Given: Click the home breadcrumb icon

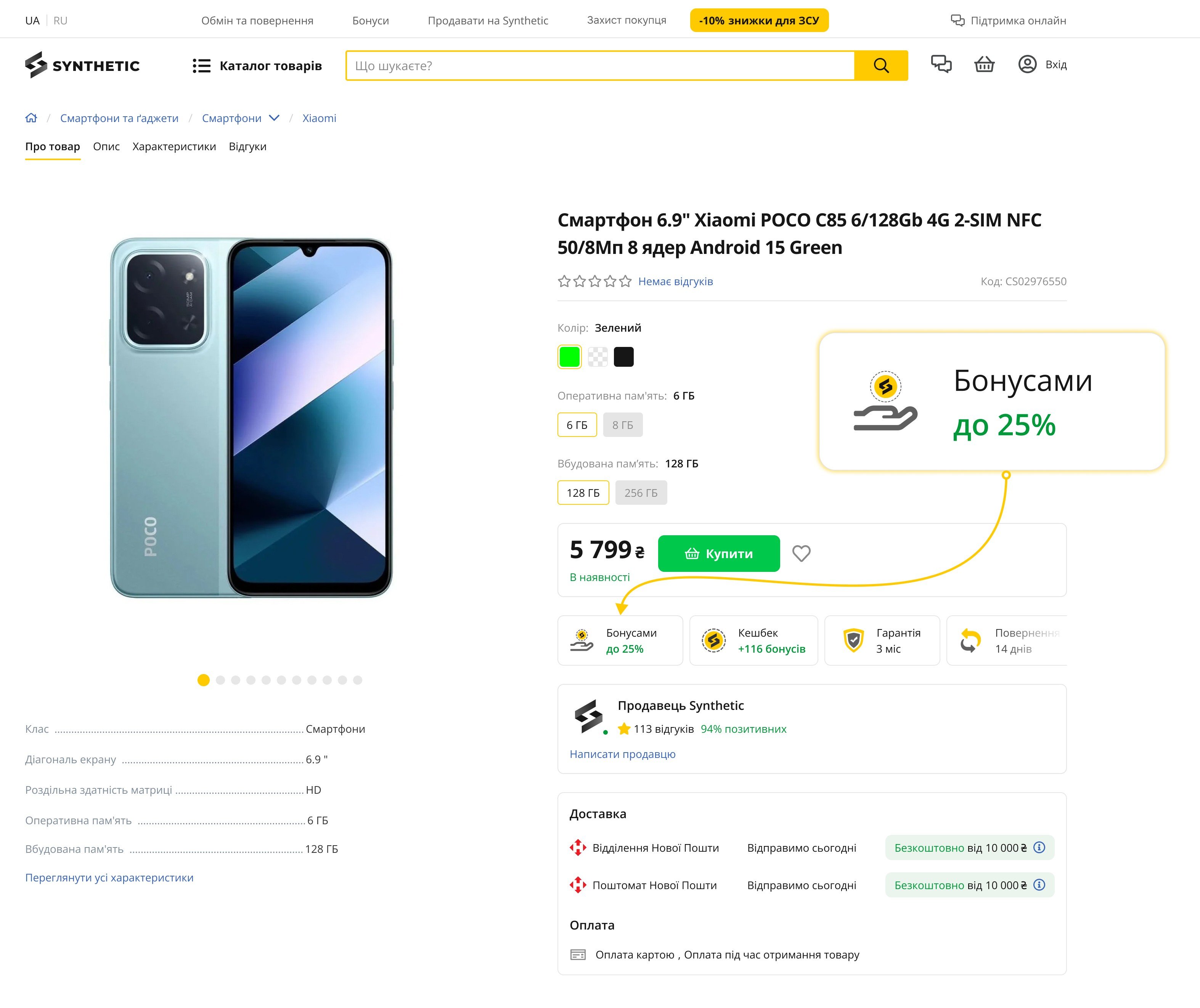Looking at the screenshot, I should pyautogui.click(x=31, y=118).
